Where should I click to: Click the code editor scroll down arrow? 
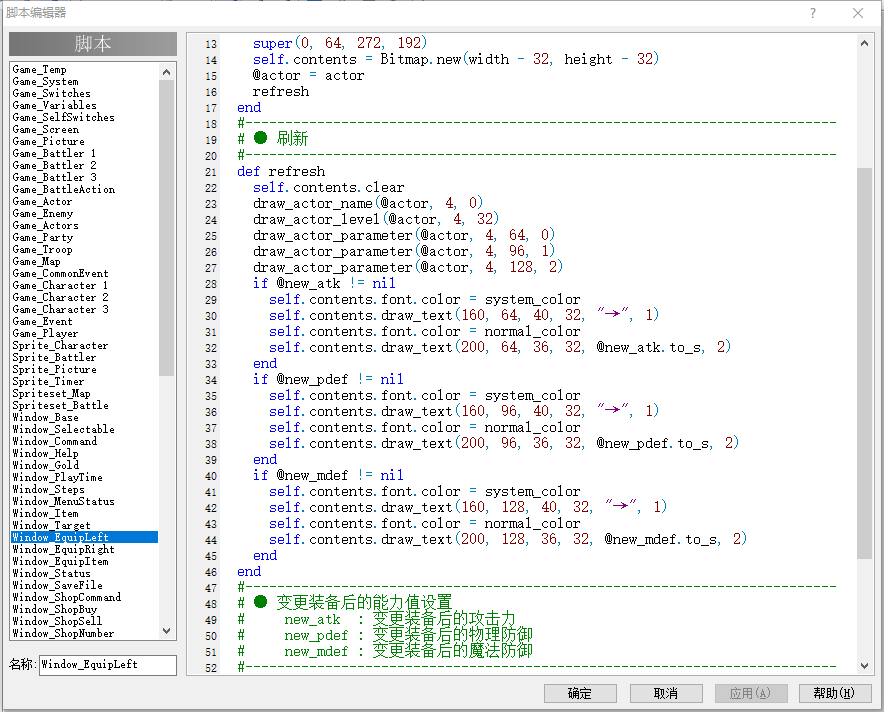(x=864, y=665)
